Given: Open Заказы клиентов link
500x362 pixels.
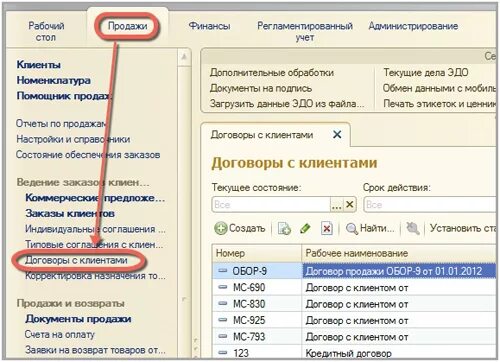Looking at the screenshot, I should pyautogui.click(x=70, y=213).
